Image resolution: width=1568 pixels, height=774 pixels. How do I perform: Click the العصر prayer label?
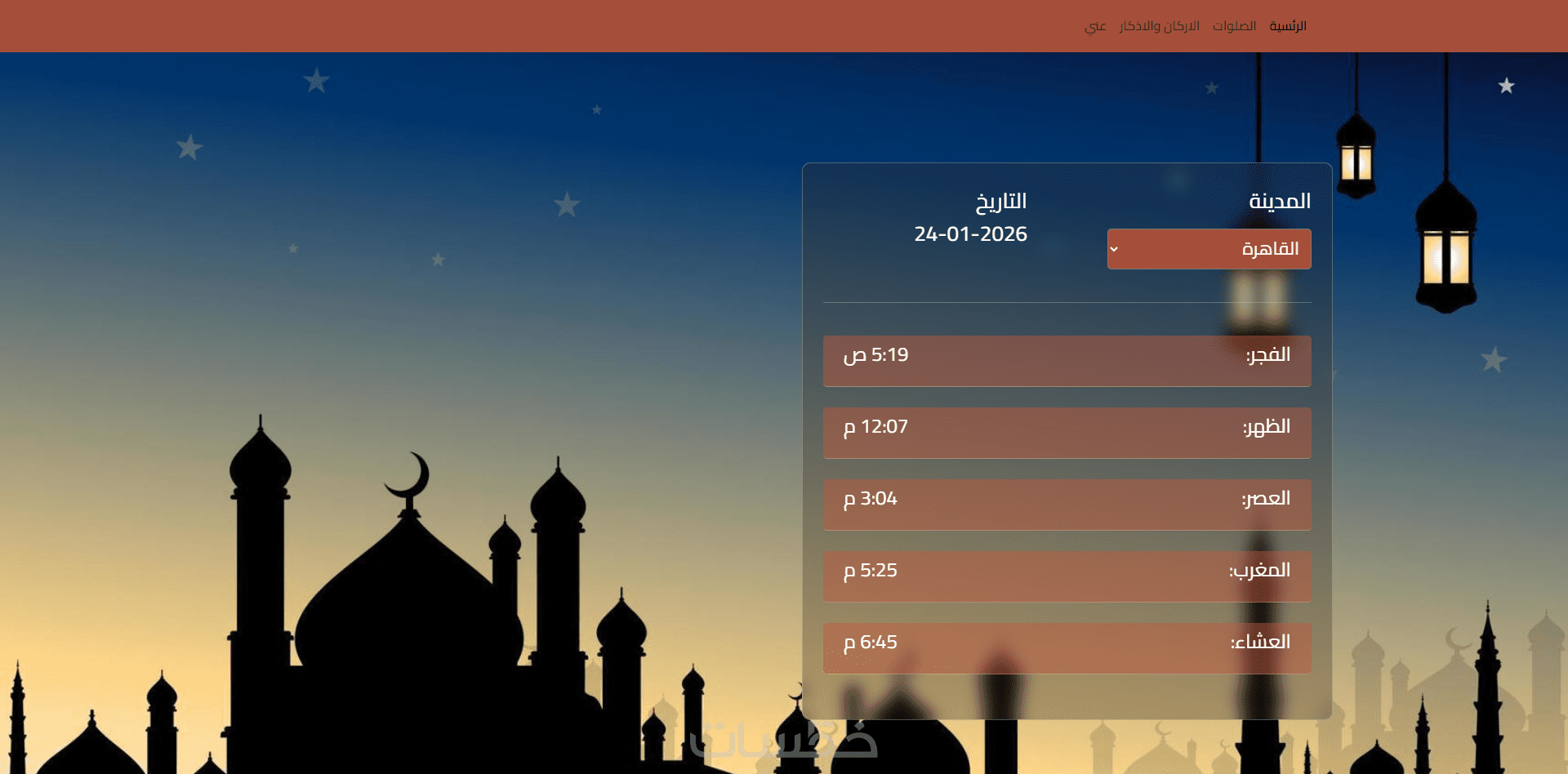coord(1266,499)
